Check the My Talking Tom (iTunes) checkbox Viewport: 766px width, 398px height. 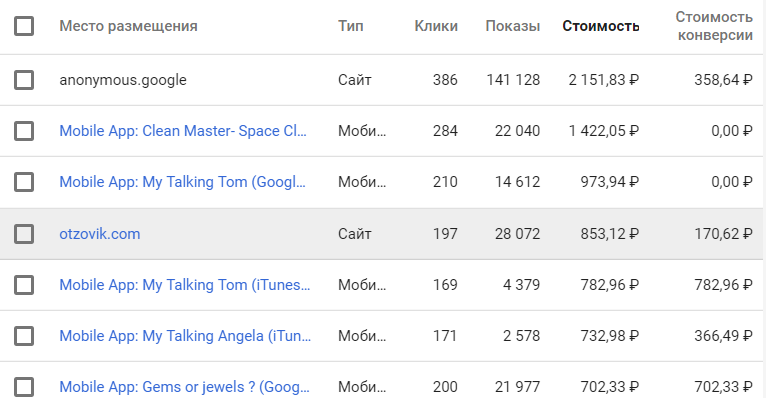click(x=24, y=285)
